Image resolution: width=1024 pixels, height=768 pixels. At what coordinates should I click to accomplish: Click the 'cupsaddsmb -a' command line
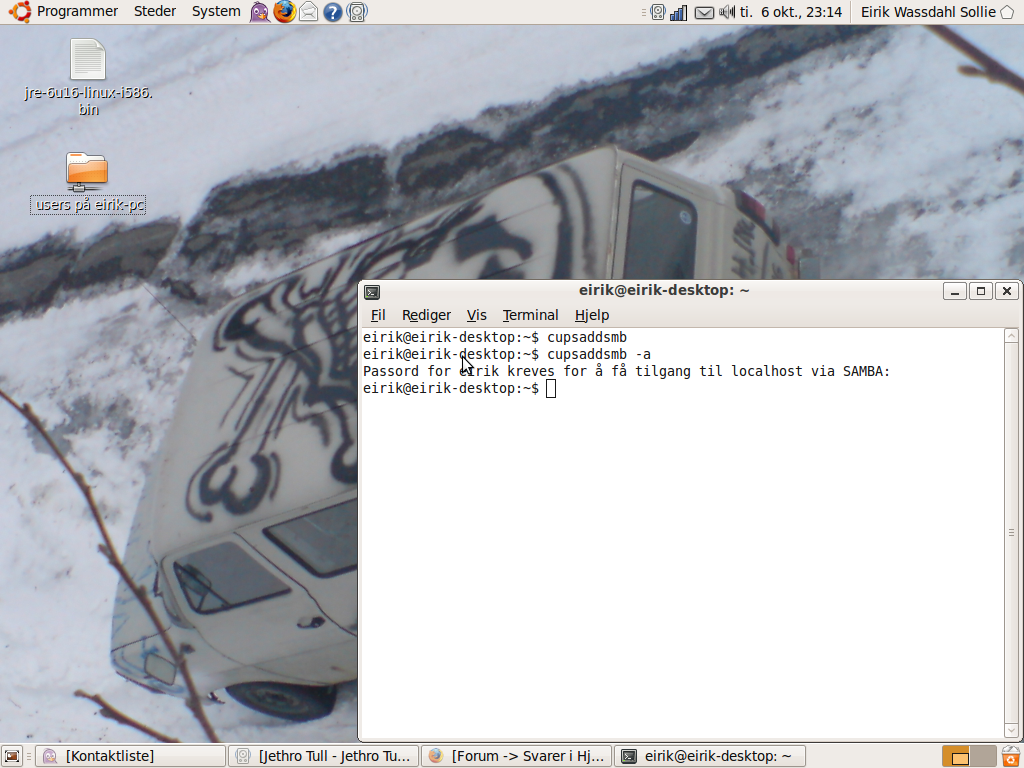[507, 354]
